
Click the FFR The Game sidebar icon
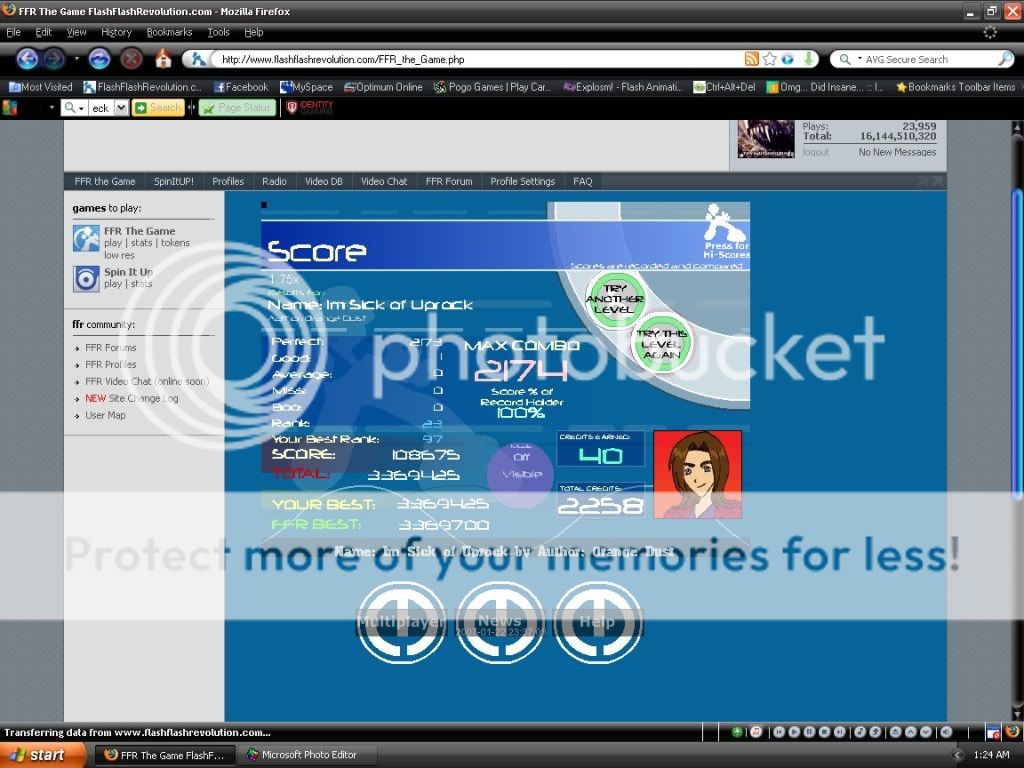(x=86, y=238)
